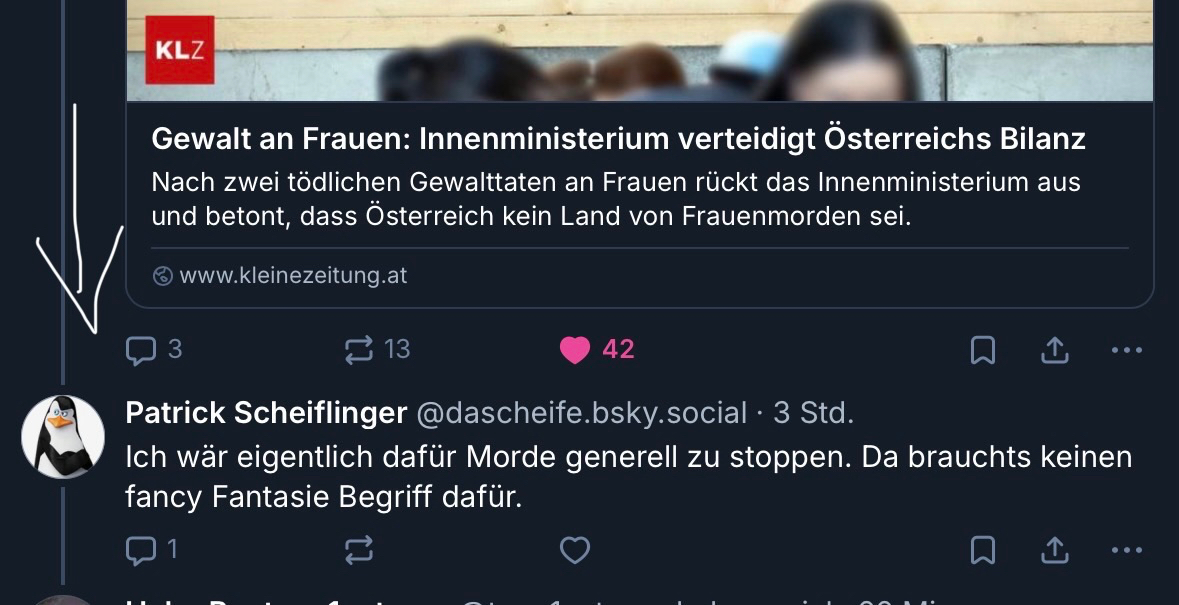This screenshot has height=605, width=1179.
Task: Open the article preview image
Action: tap(640, 50)
